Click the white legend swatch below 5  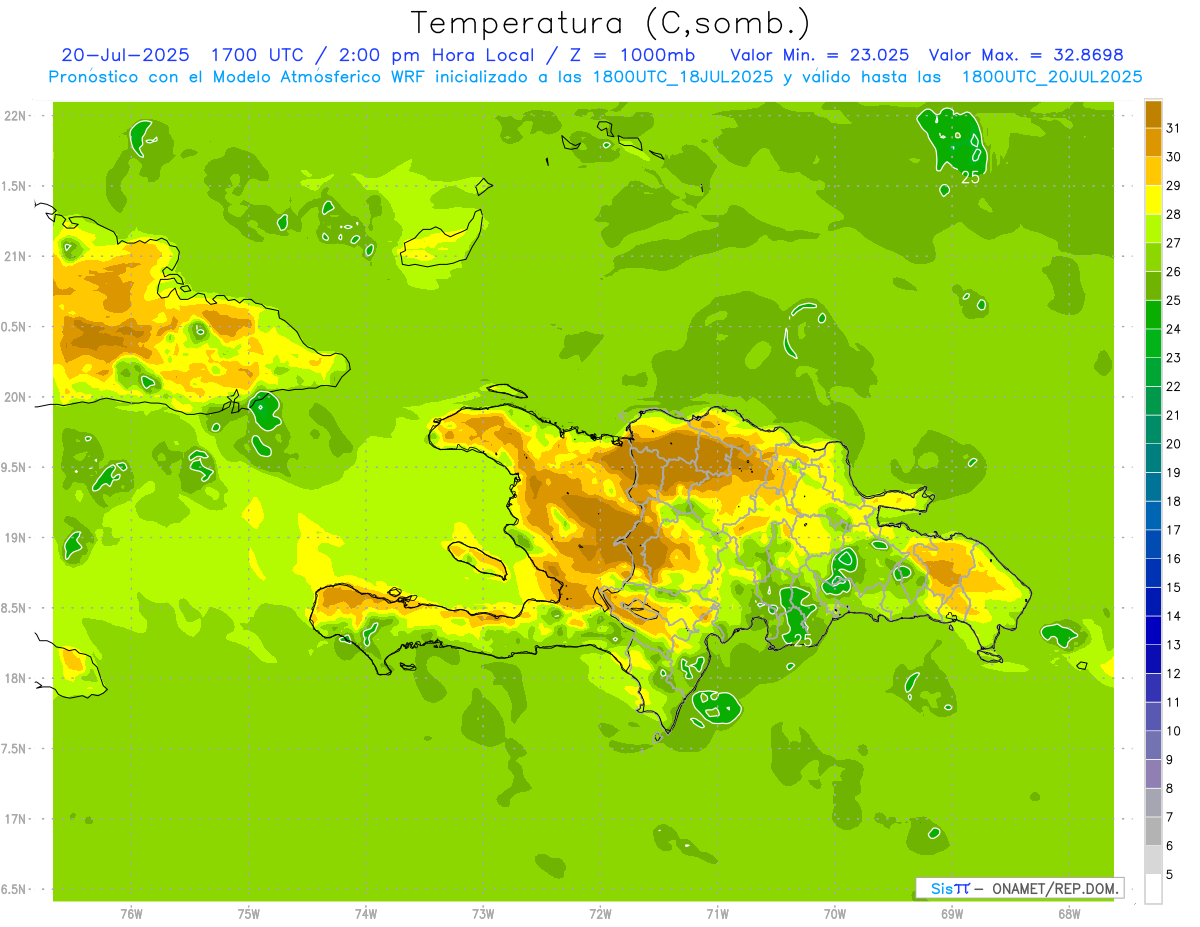coord(1153,889)
